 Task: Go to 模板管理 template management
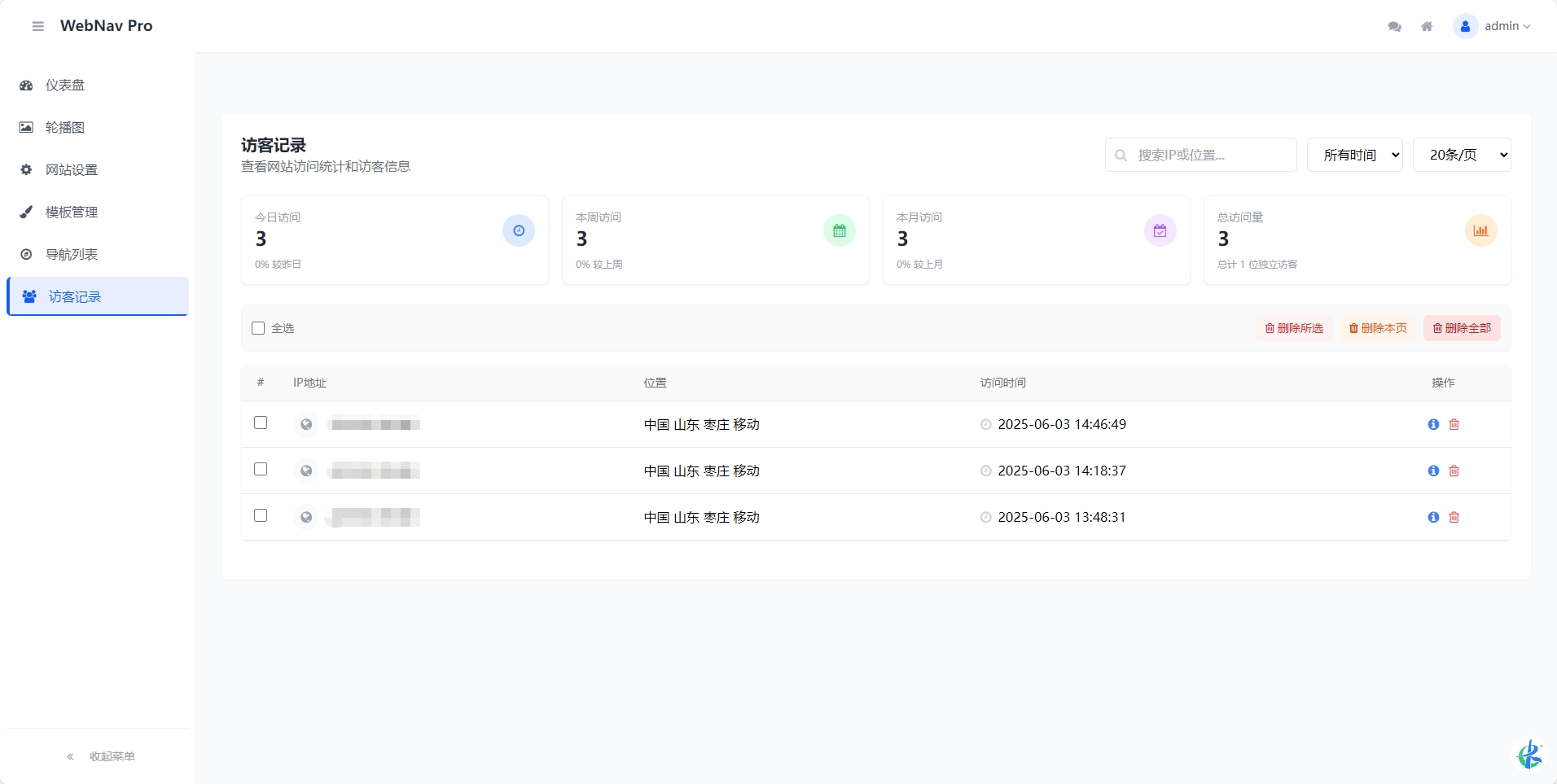pos(70,212)
